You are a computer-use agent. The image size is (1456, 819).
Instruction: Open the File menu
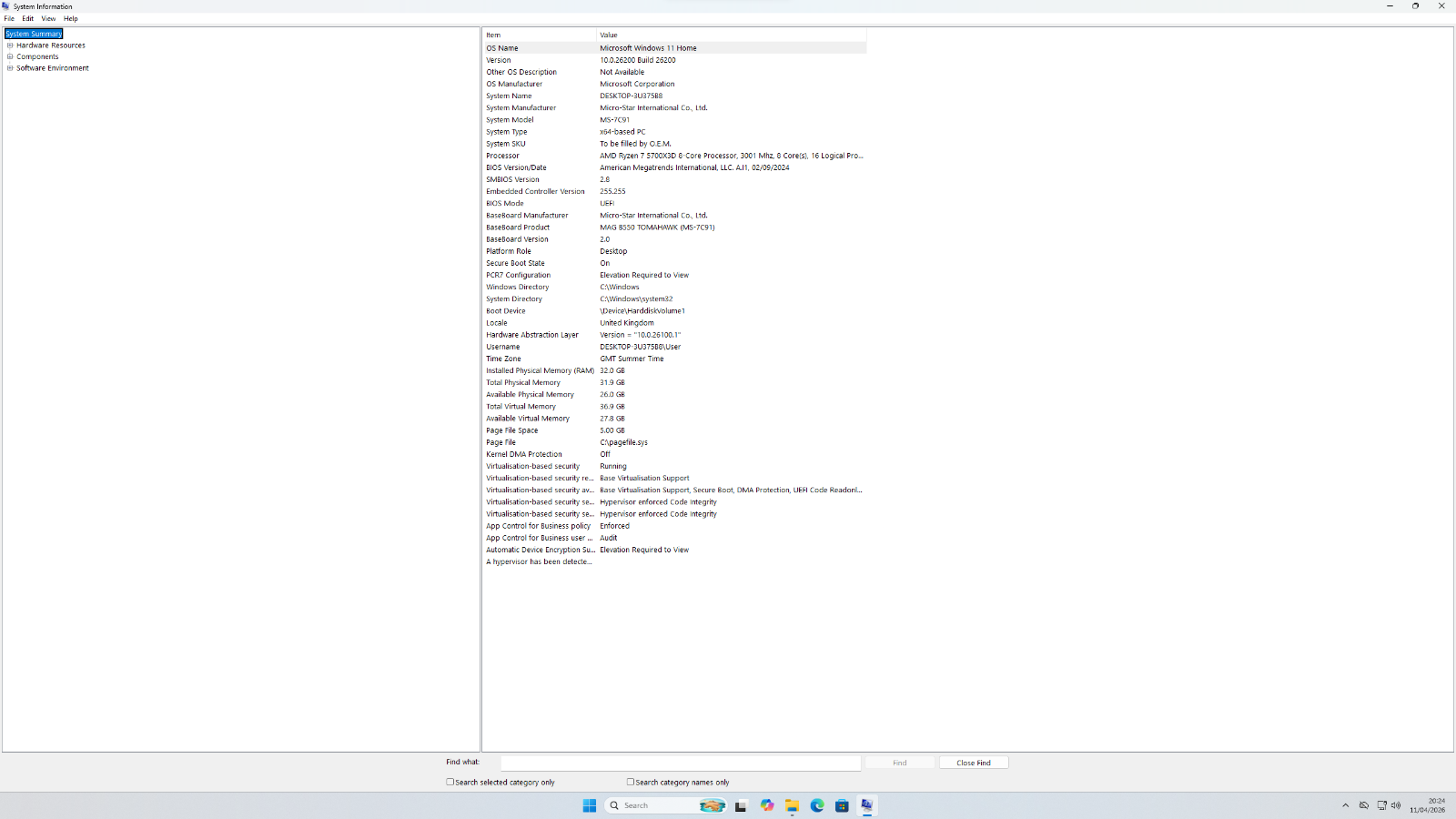pyautogui.click(x=9, y=18)
